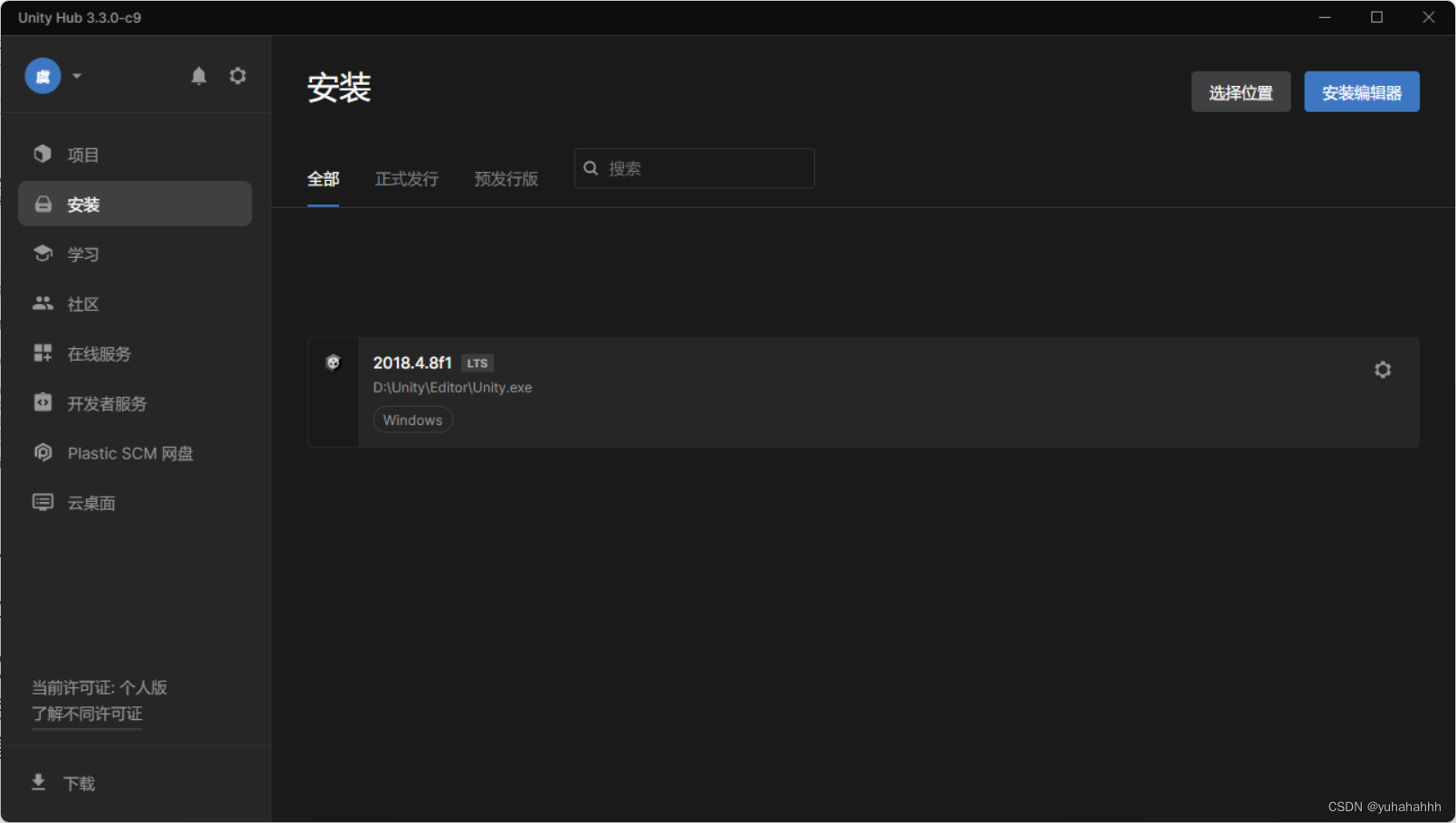
Task: Click the user account avatar
Action: coord(43,76)
